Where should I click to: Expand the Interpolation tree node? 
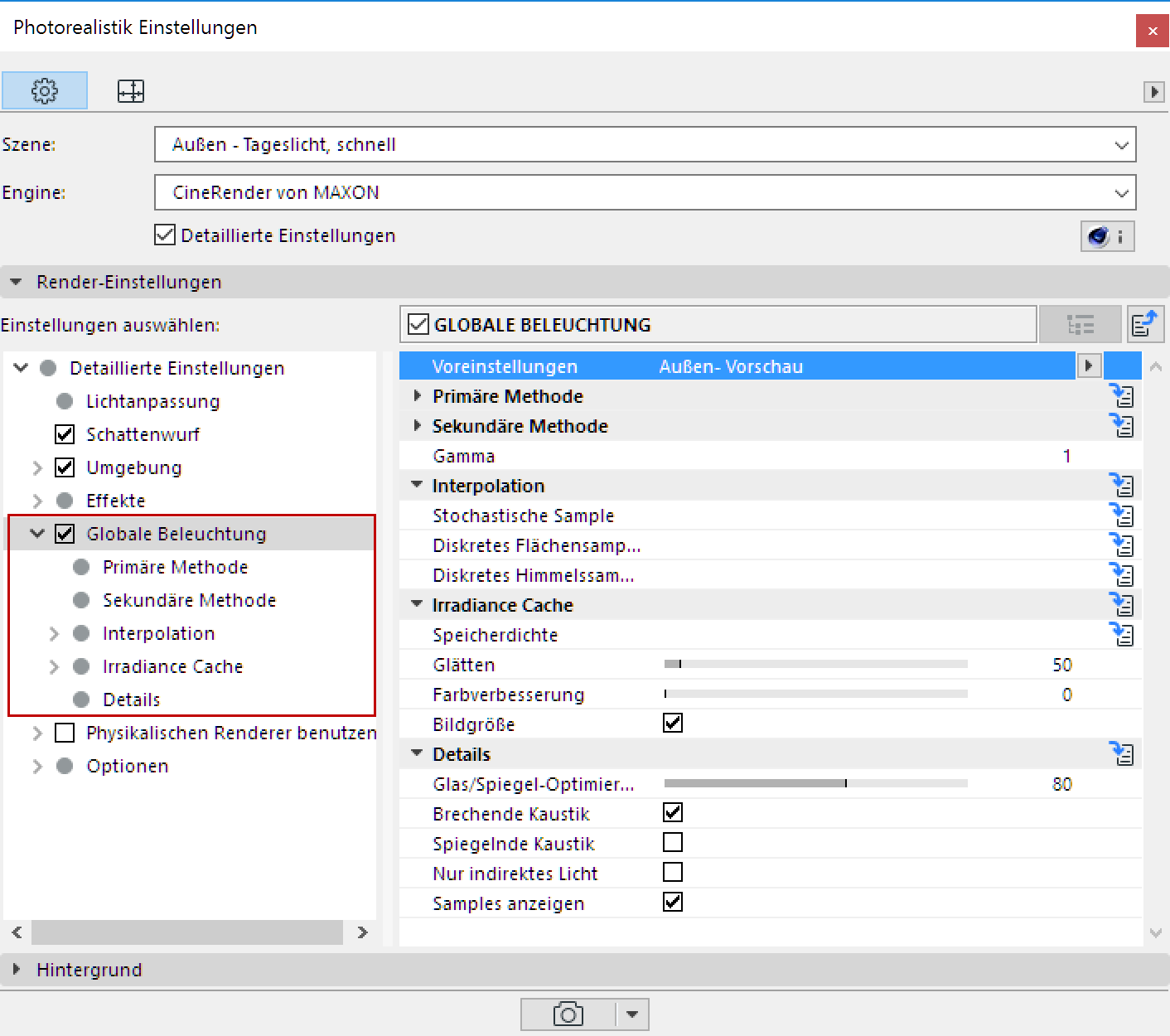(x=54, y=633)
